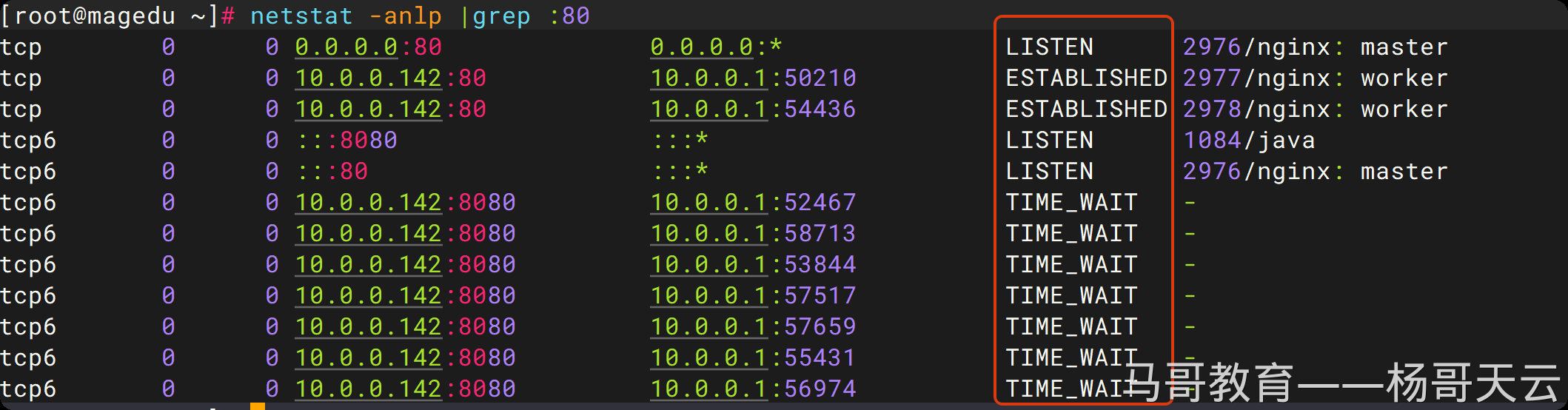Click foreign address 10.0.0.1:50210
Viewport: 1568px width, 410px height.
coord(753,78)
